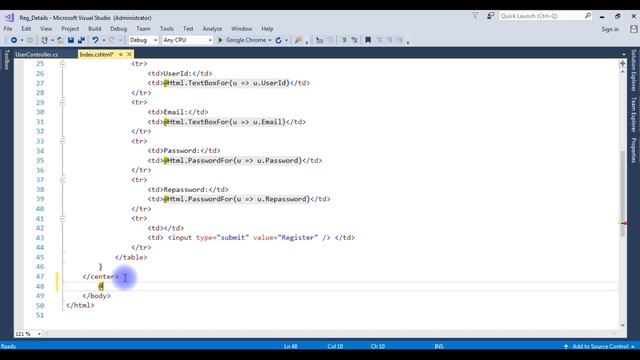The width and height of the screenshot is (640, 360).
Task: Open the Project menu
Action: pyautogui.click(x=70, y=29)
